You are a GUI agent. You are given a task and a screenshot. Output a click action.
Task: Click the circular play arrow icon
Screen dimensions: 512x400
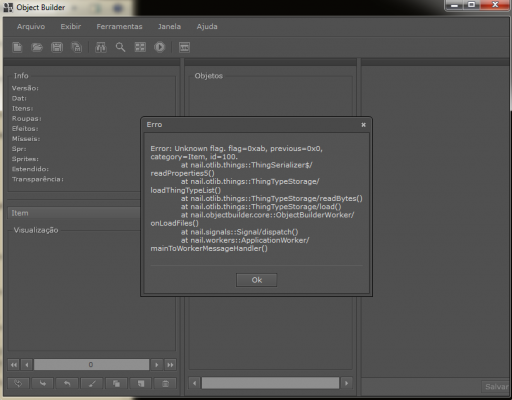160,47
